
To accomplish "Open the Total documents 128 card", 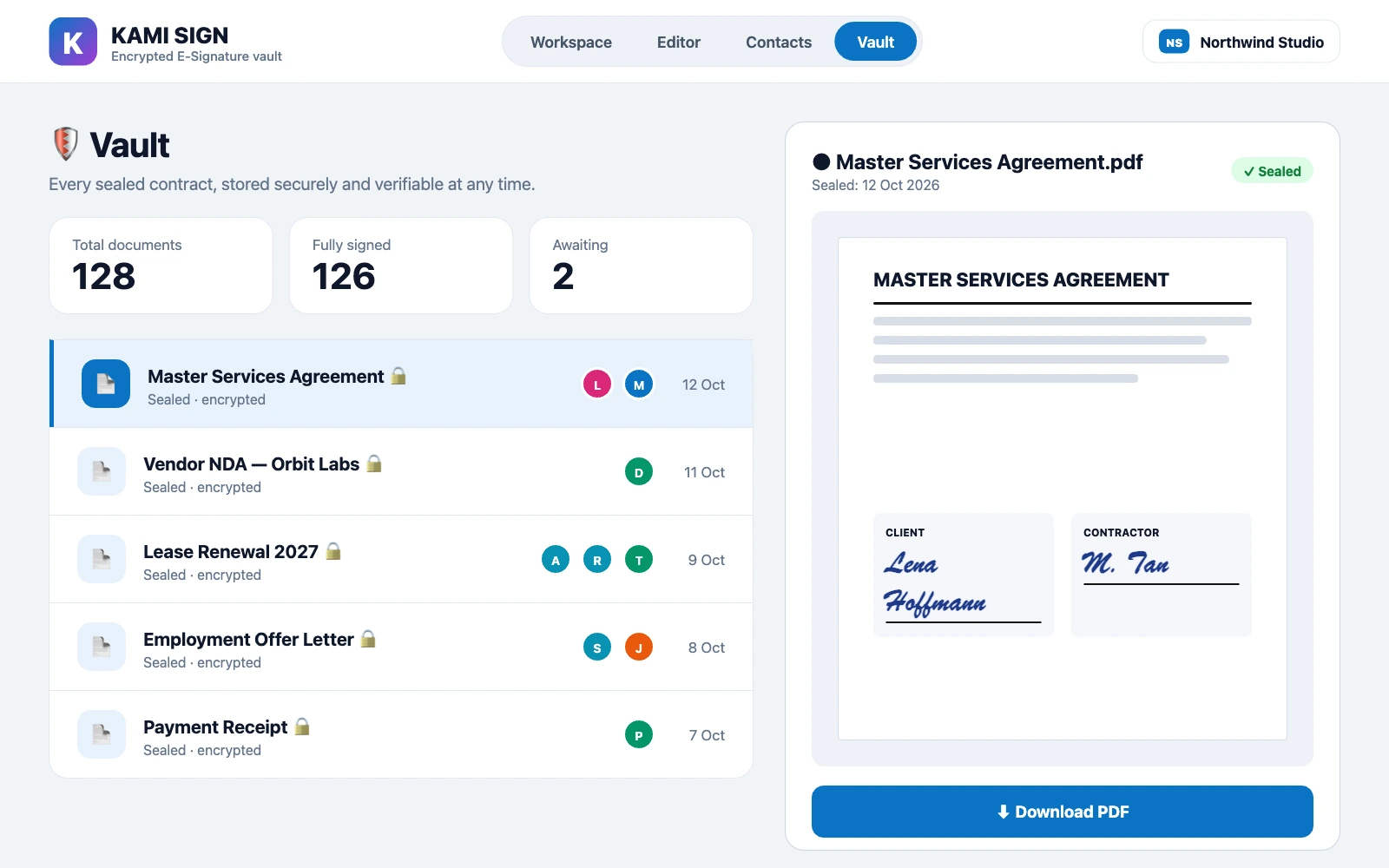I will (x=161, y=266).
